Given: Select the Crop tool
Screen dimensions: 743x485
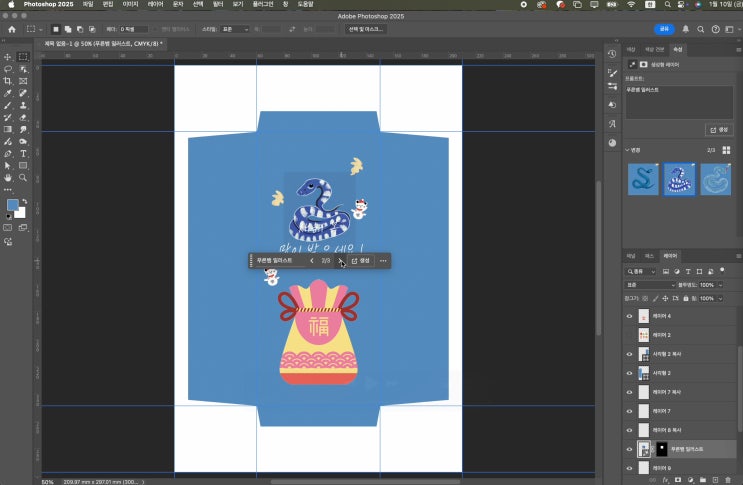Looking at the screenshot, I should [x=8, y=81].
